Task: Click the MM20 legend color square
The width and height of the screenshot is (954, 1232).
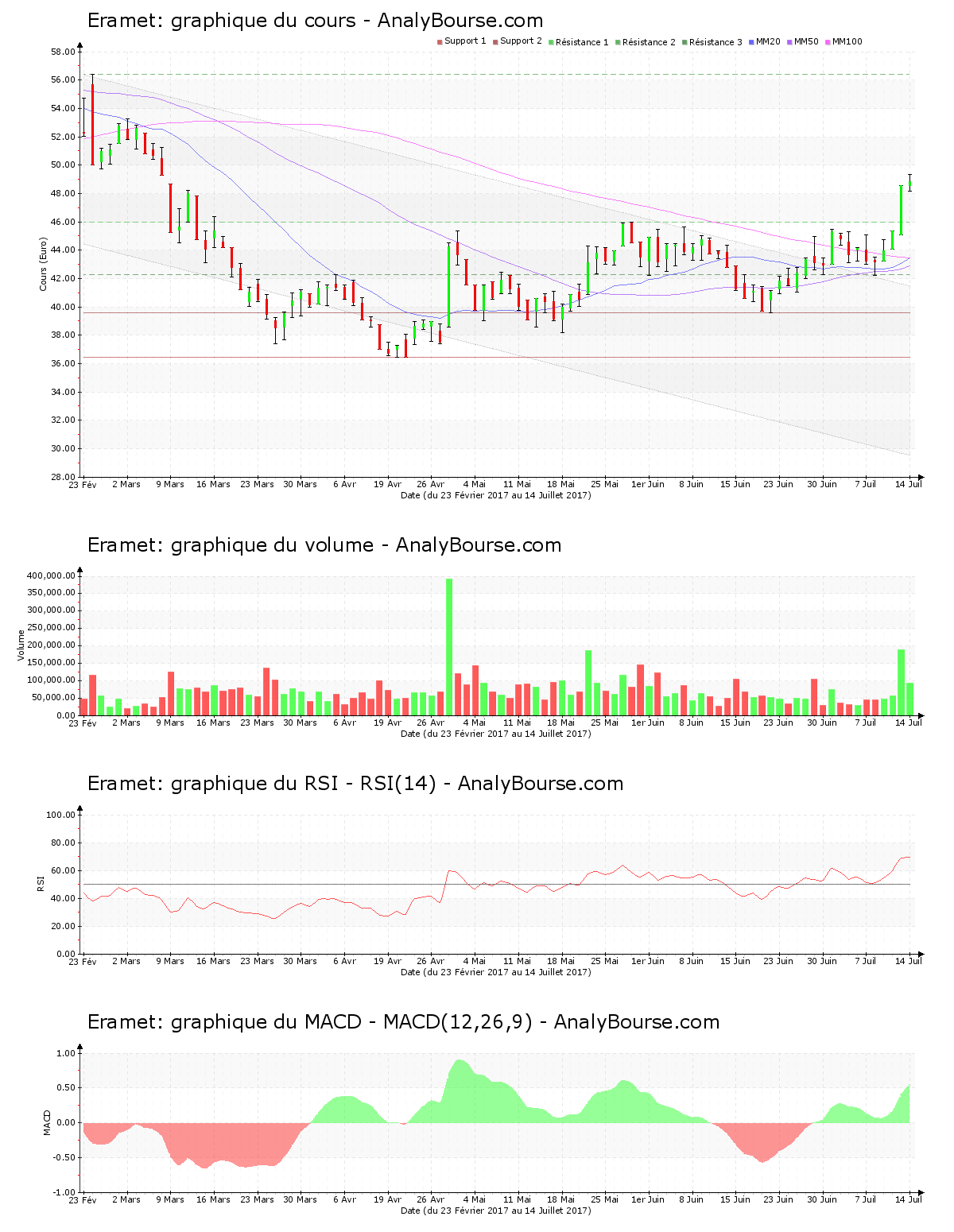Action: tap(751, 42)
